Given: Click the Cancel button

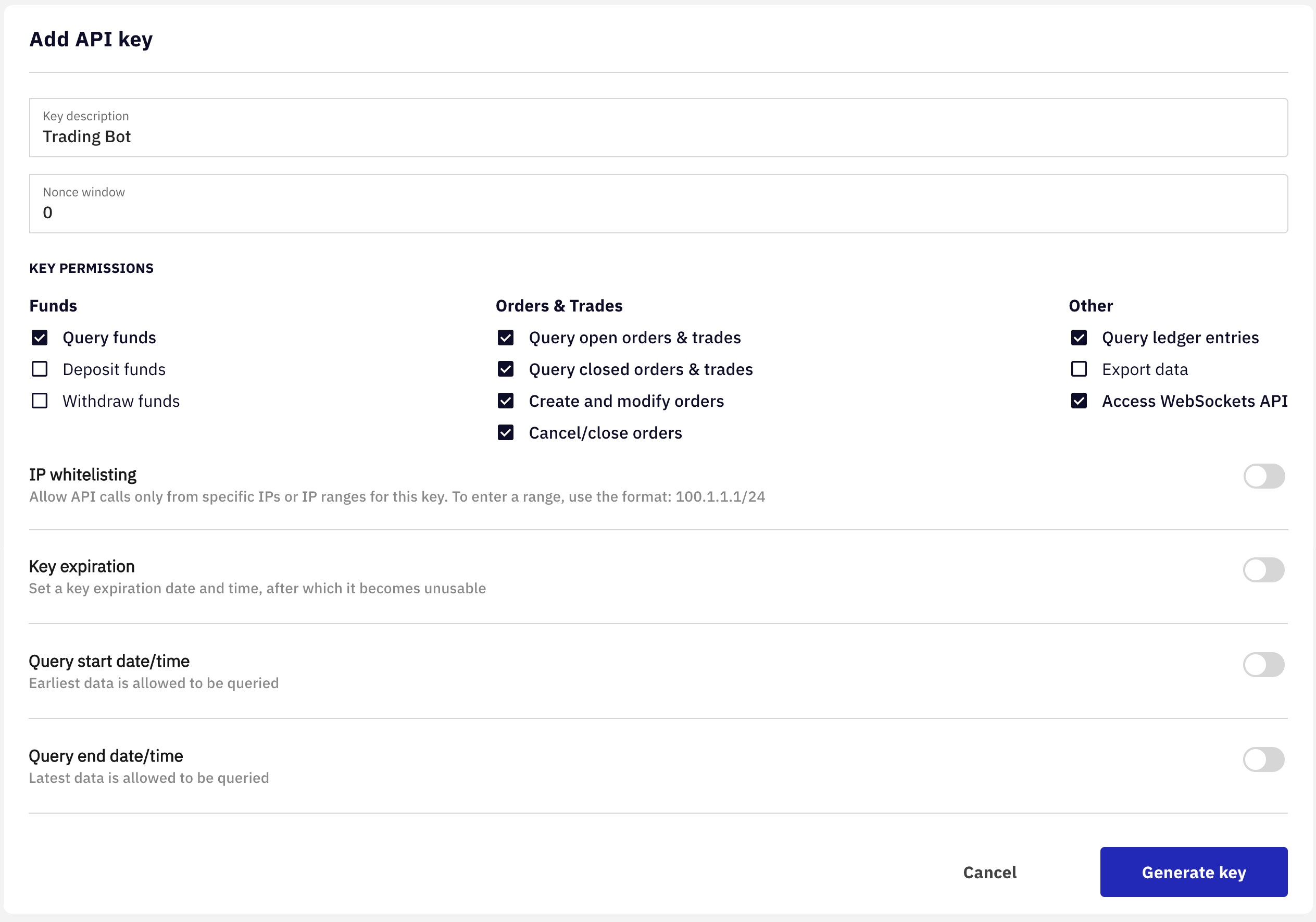Looking at the screenshot, I should pos(989,871).
